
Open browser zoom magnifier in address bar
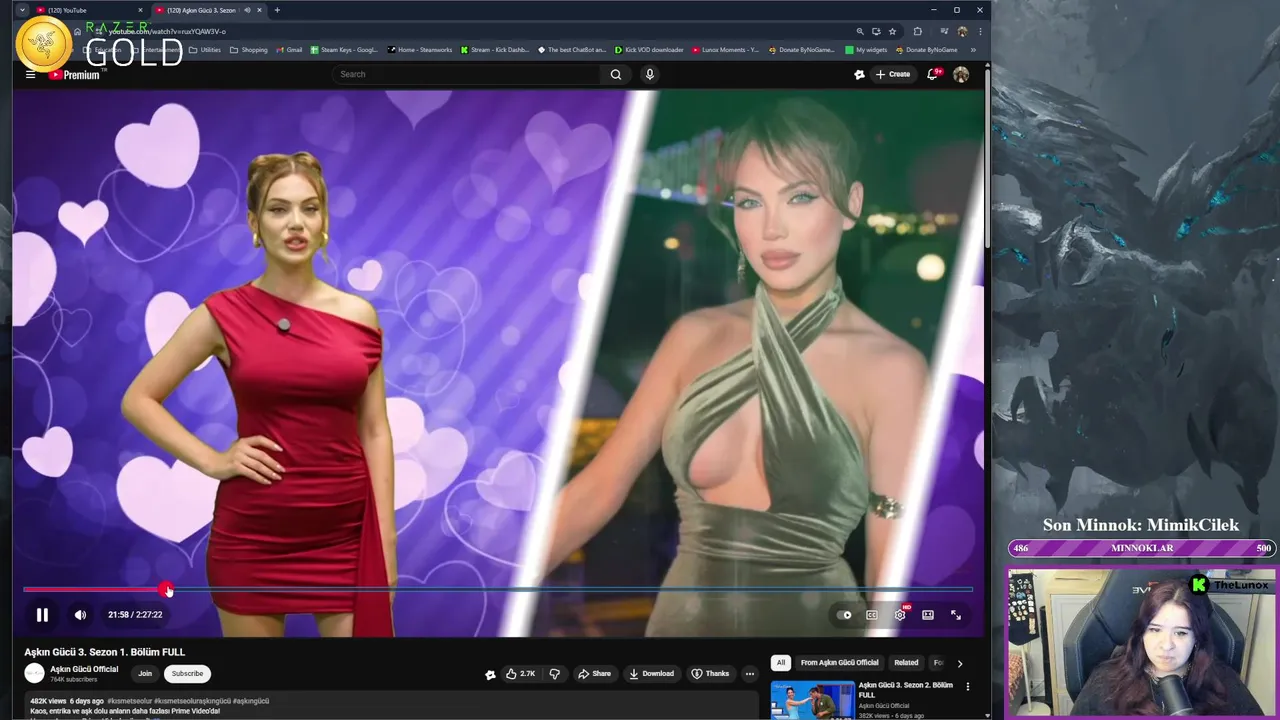coord(859,31)
